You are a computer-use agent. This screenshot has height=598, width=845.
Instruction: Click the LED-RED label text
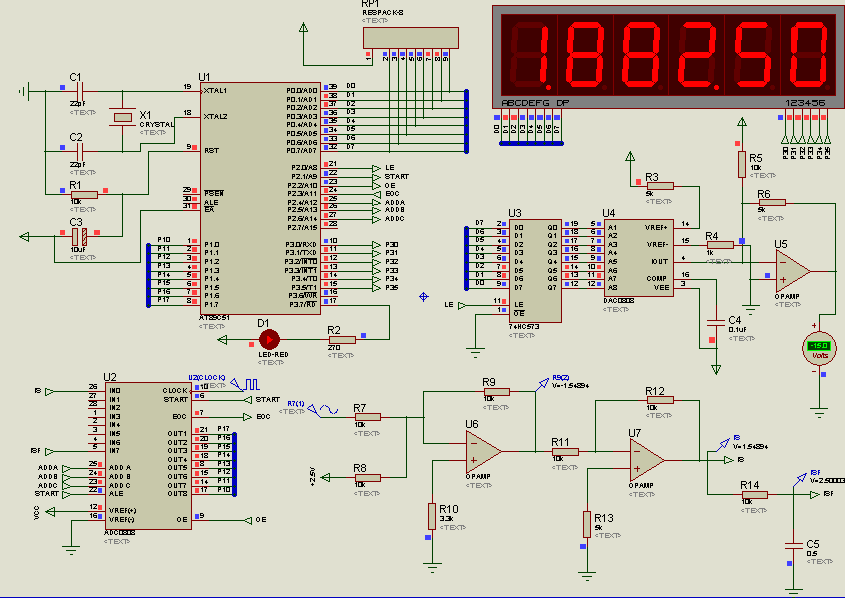tap(273, 354)
